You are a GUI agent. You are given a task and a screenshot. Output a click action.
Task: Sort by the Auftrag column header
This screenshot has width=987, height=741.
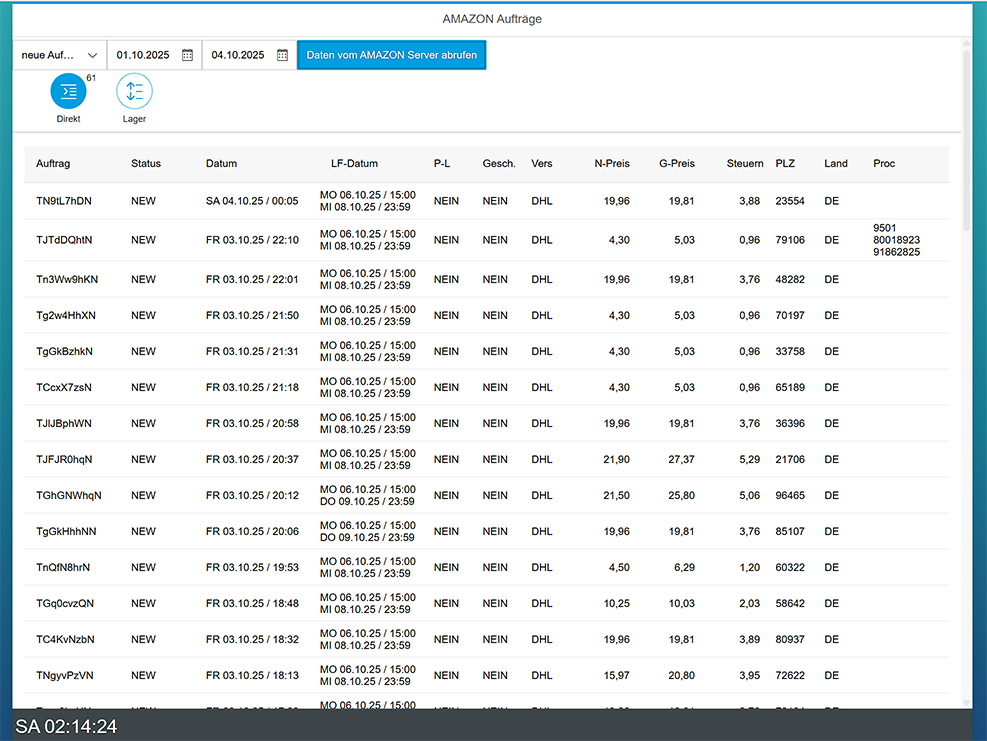(53, 164)
